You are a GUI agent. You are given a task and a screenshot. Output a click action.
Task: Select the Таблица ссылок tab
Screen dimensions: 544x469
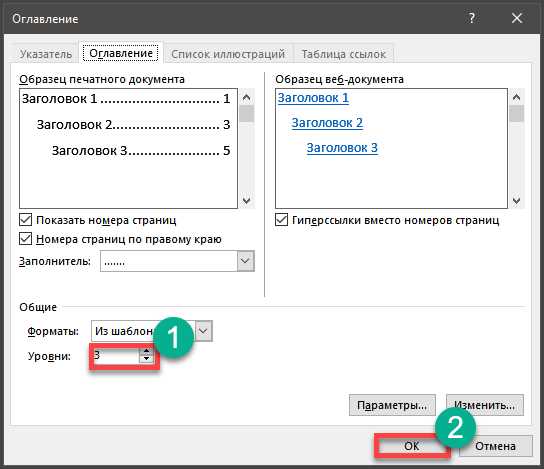point(343,54)
